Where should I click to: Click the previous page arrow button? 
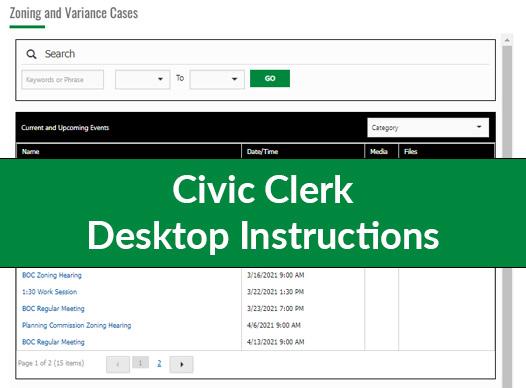(x=118, y=365)
